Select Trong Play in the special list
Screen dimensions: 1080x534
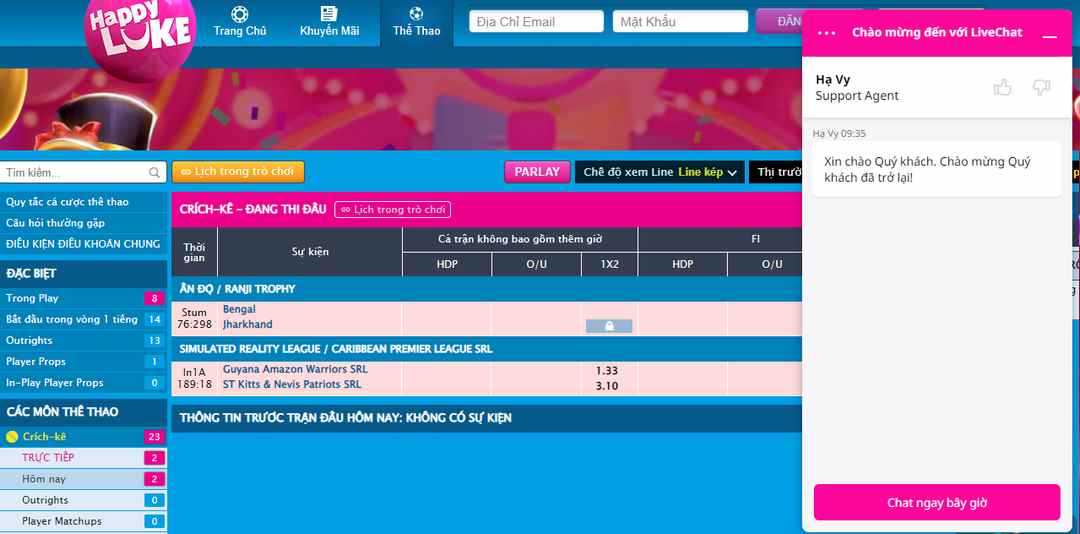pos(33,298)
